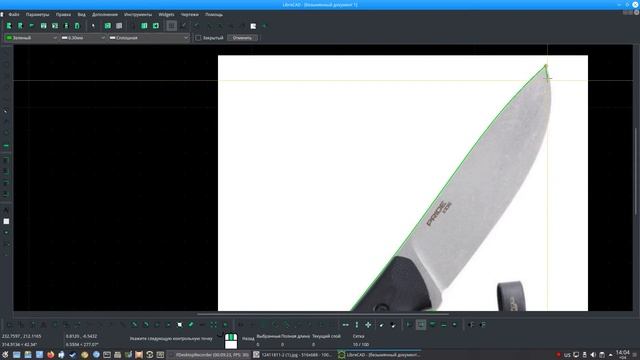Launch Firefox from the taskbar
This screenshot has height=360, width=640.
[x=50, y=355]
